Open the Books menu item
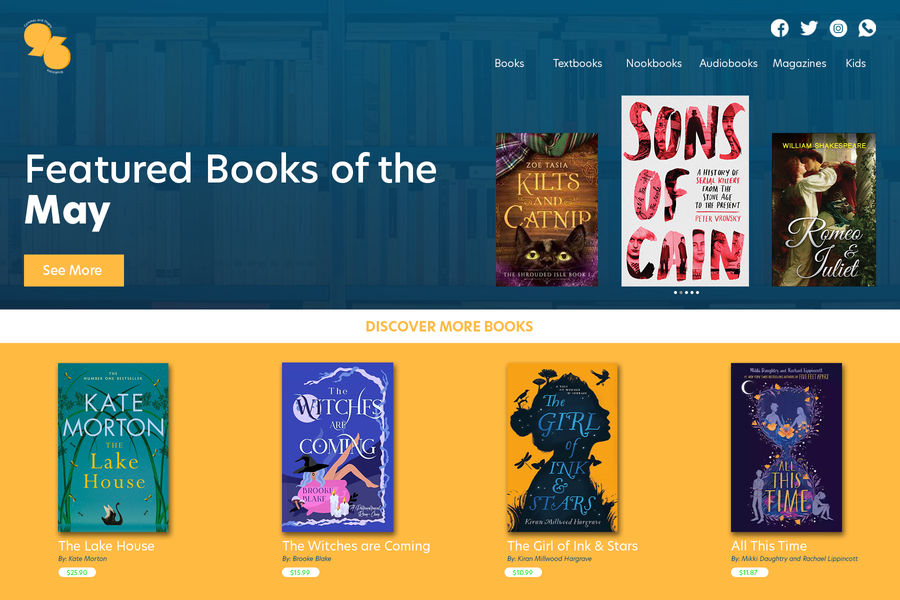This screenshot has width=900, height=600. pos(509,64)
